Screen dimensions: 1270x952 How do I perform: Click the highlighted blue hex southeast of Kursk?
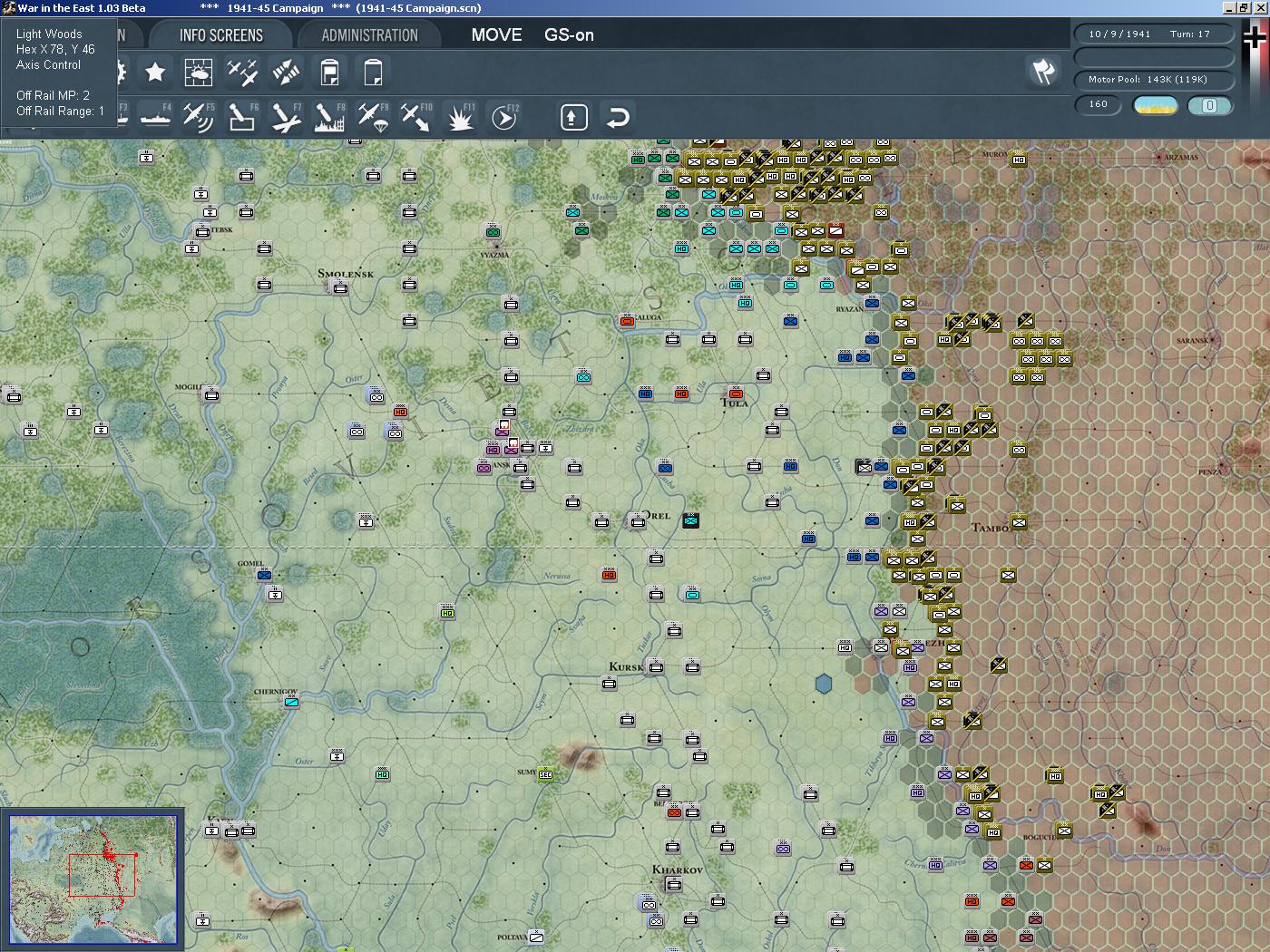click(x=824, y=684)
